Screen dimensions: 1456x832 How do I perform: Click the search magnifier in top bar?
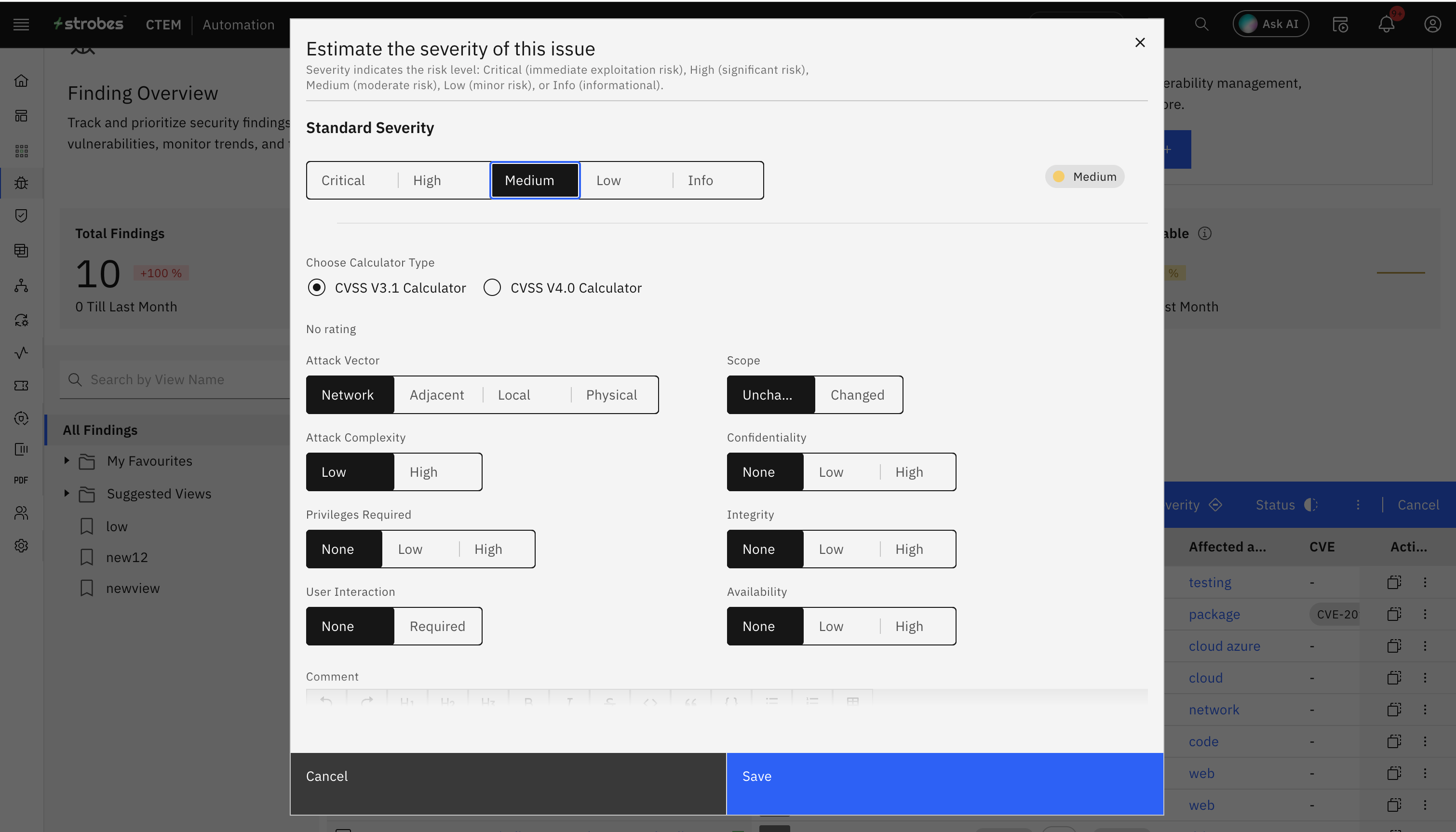click(x=1201, y=24)
